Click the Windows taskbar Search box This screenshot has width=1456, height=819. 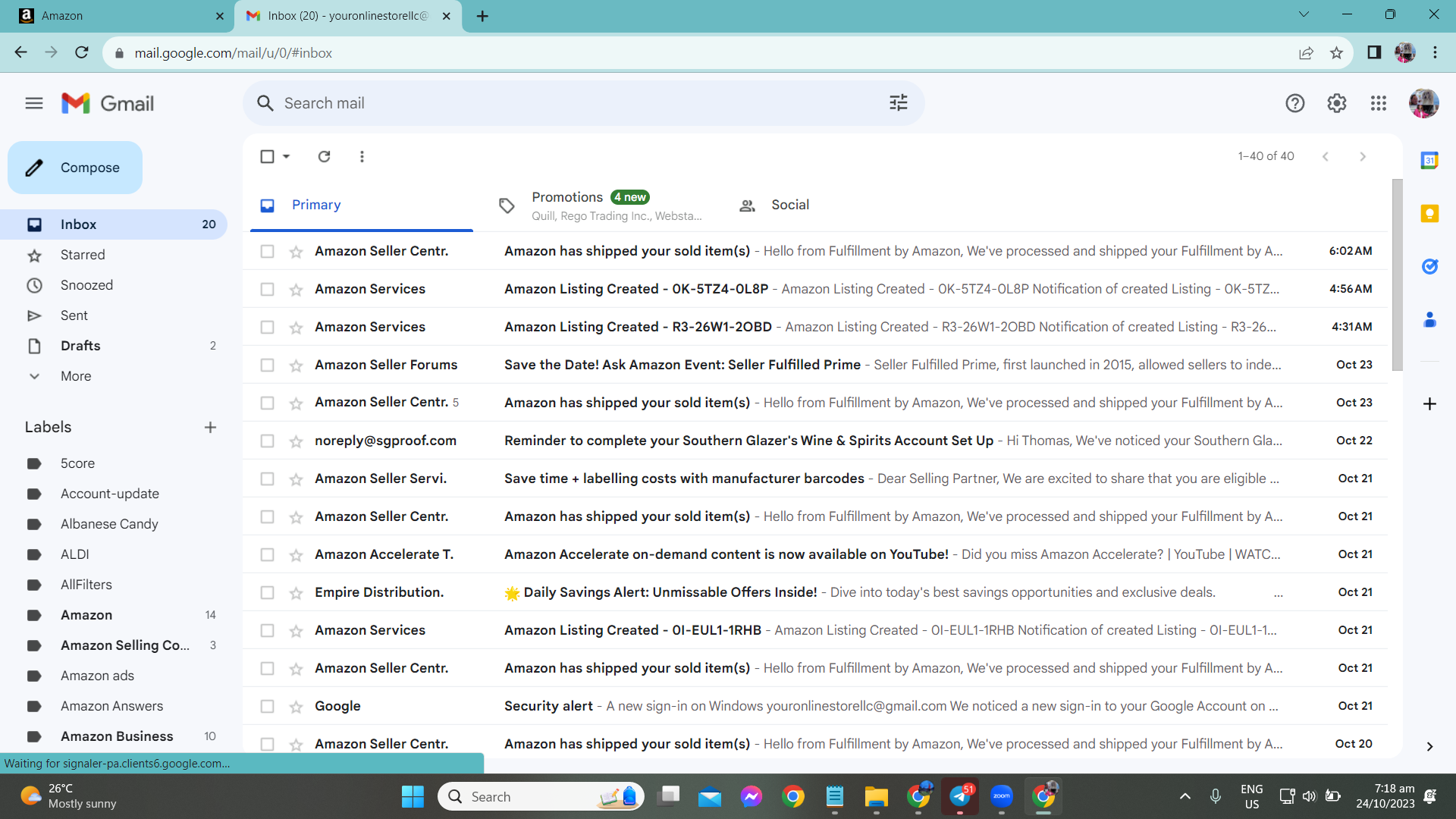541,796
